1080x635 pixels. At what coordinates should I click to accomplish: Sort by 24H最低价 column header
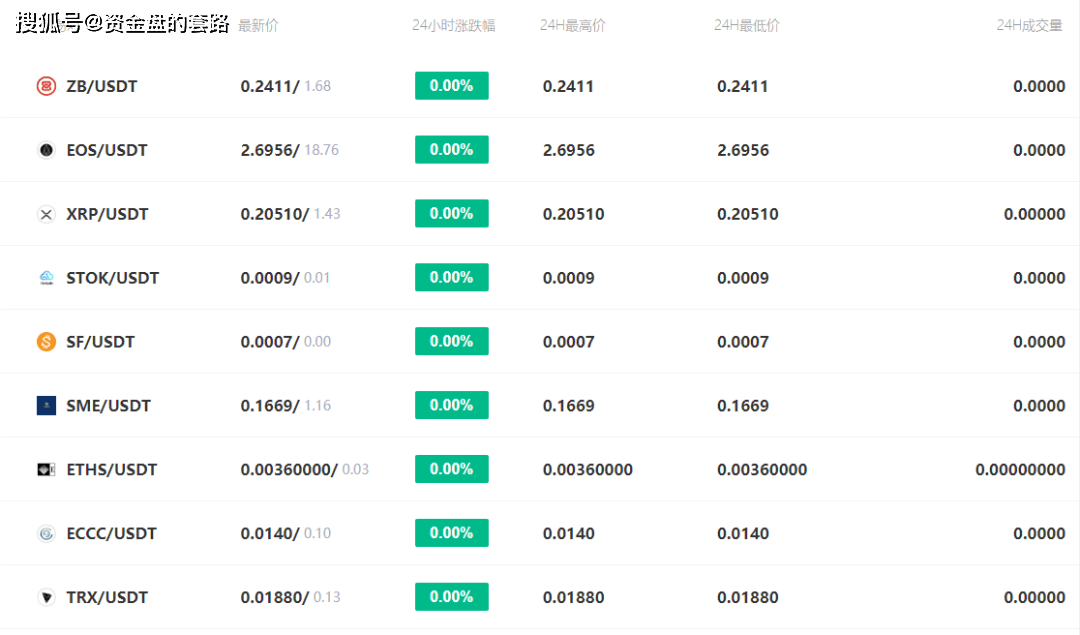tap(747, 25)
